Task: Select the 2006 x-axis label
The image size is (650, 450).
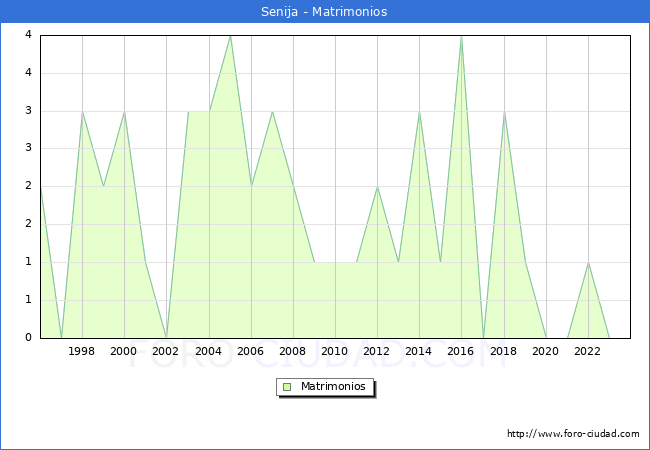Action: tap(250, 351)
